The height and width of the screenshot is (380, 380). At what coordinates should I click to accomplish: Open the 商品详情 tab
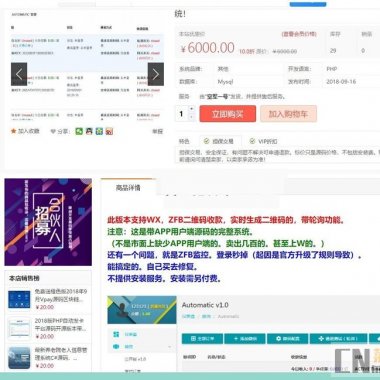pos(128,188)
